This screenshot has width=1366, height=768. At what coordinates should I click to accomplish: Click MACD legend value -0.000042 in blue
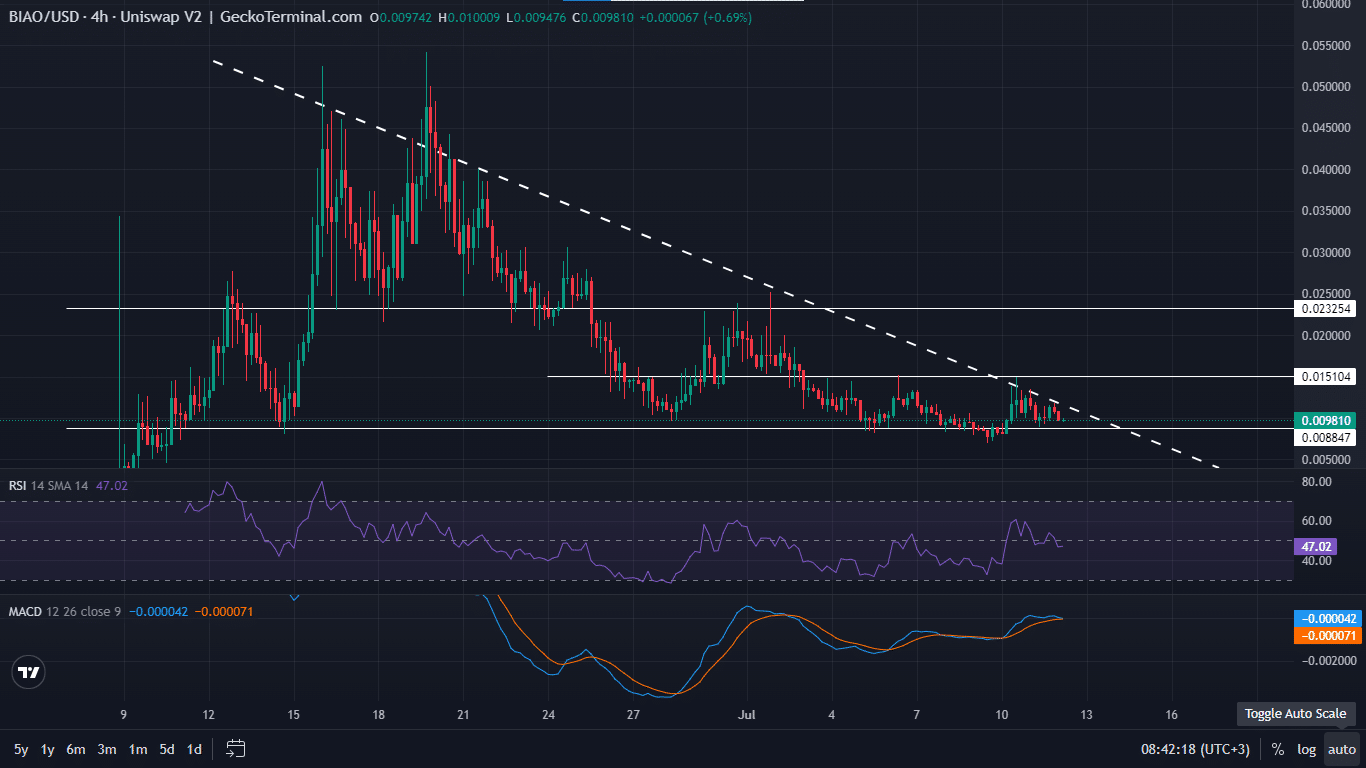click(x=159, y=610)
